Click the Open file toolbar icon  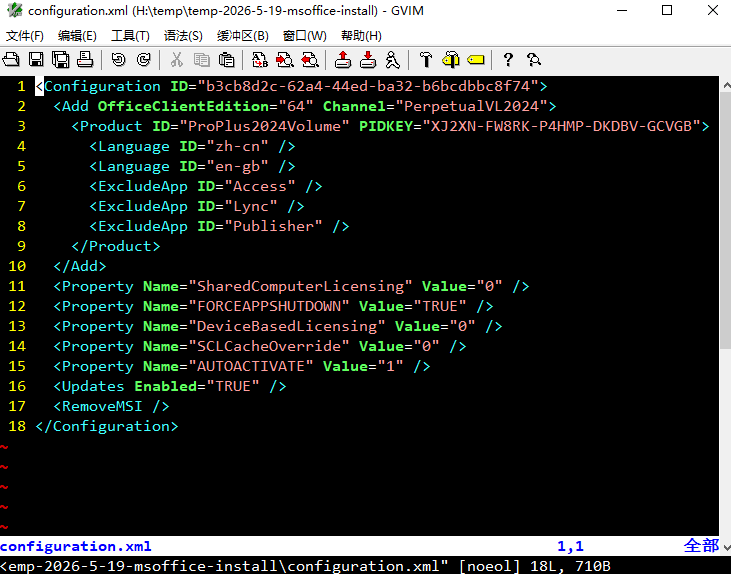(11, 60)
